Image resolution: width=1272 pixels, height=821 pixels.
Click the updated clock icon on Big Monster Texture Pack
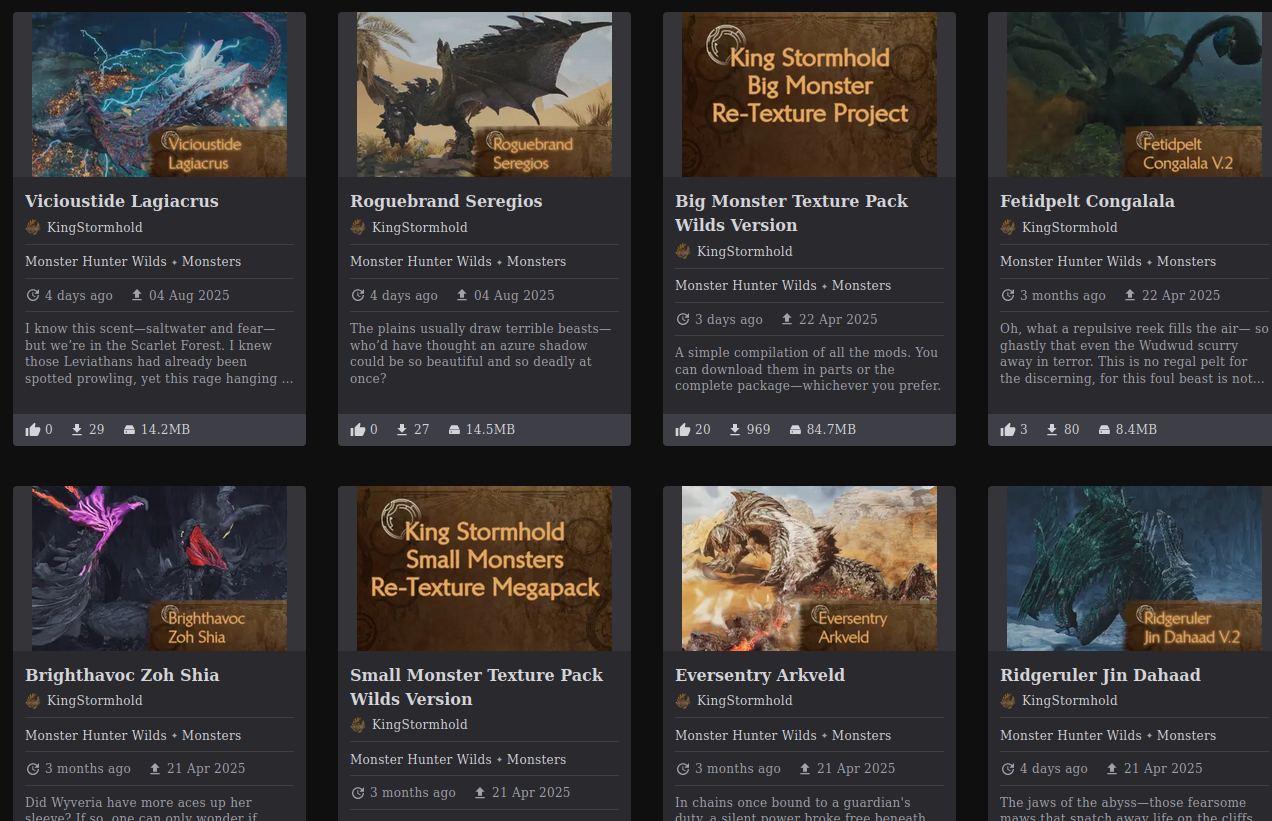683,319
